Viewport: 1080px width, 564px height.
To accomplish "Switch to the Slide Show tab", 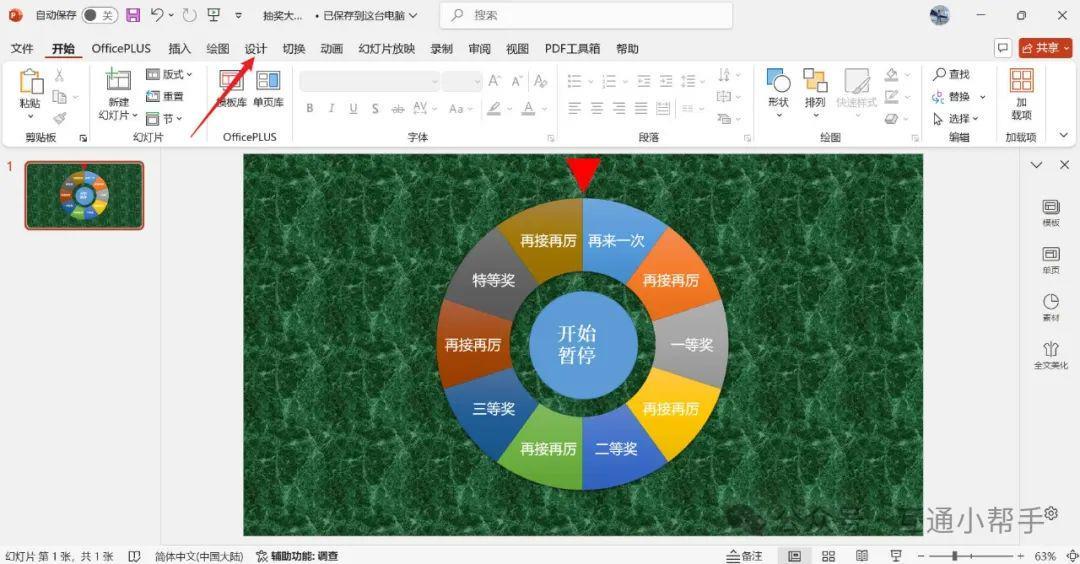I will pyautogui.click(x=386, y=48).
